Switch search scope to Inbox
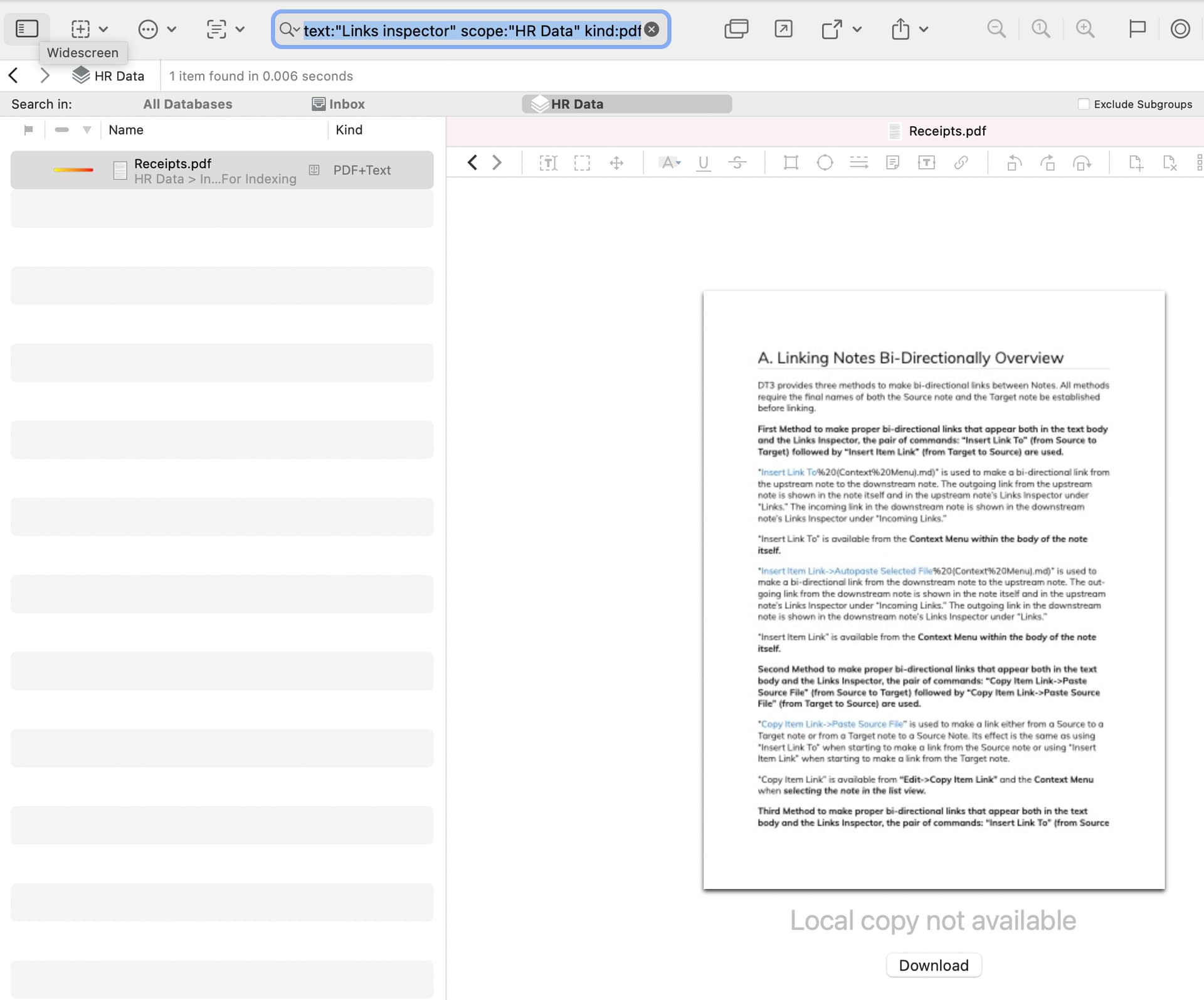 click(339, 104)
